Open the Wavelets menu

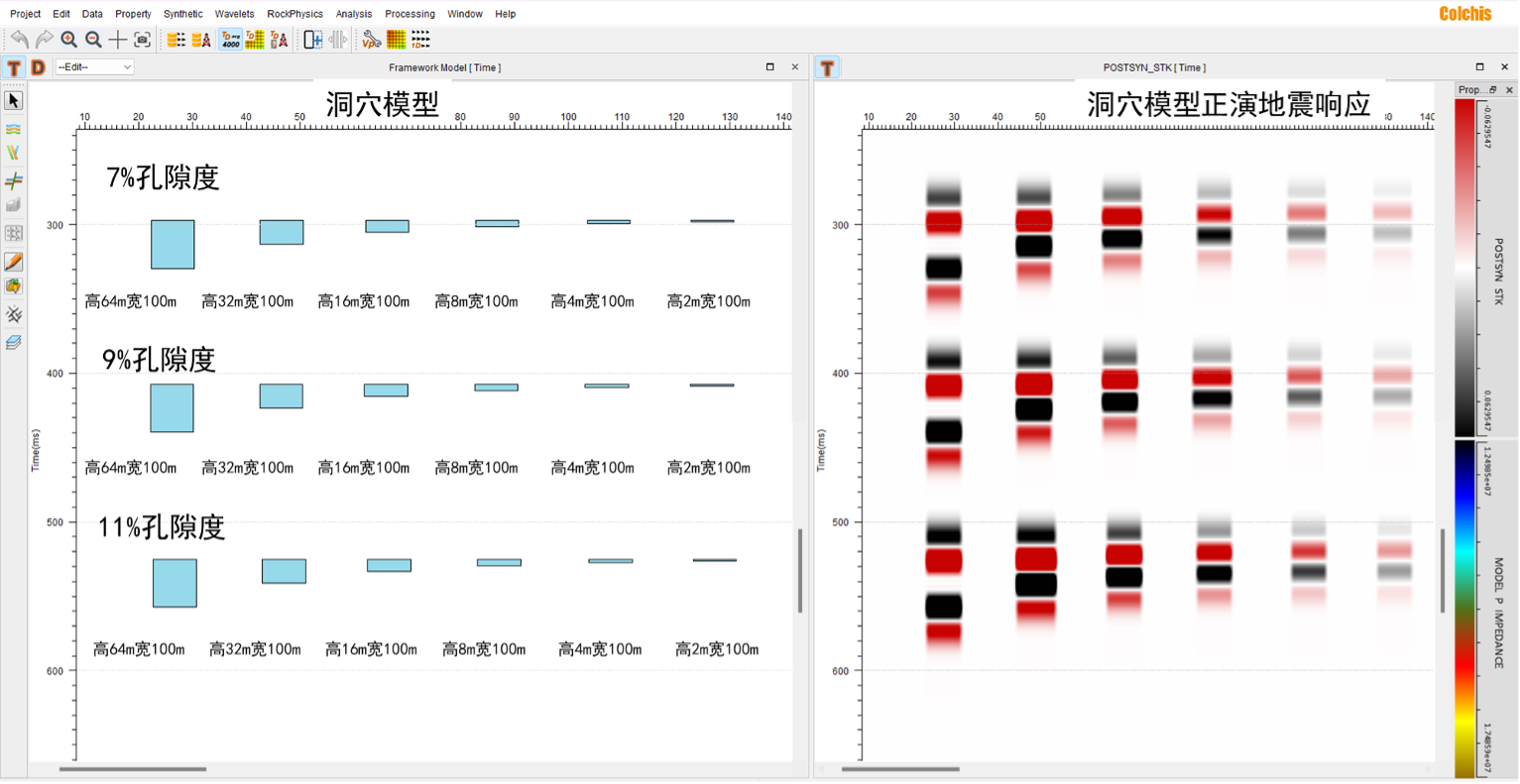(x=235, y=14)
